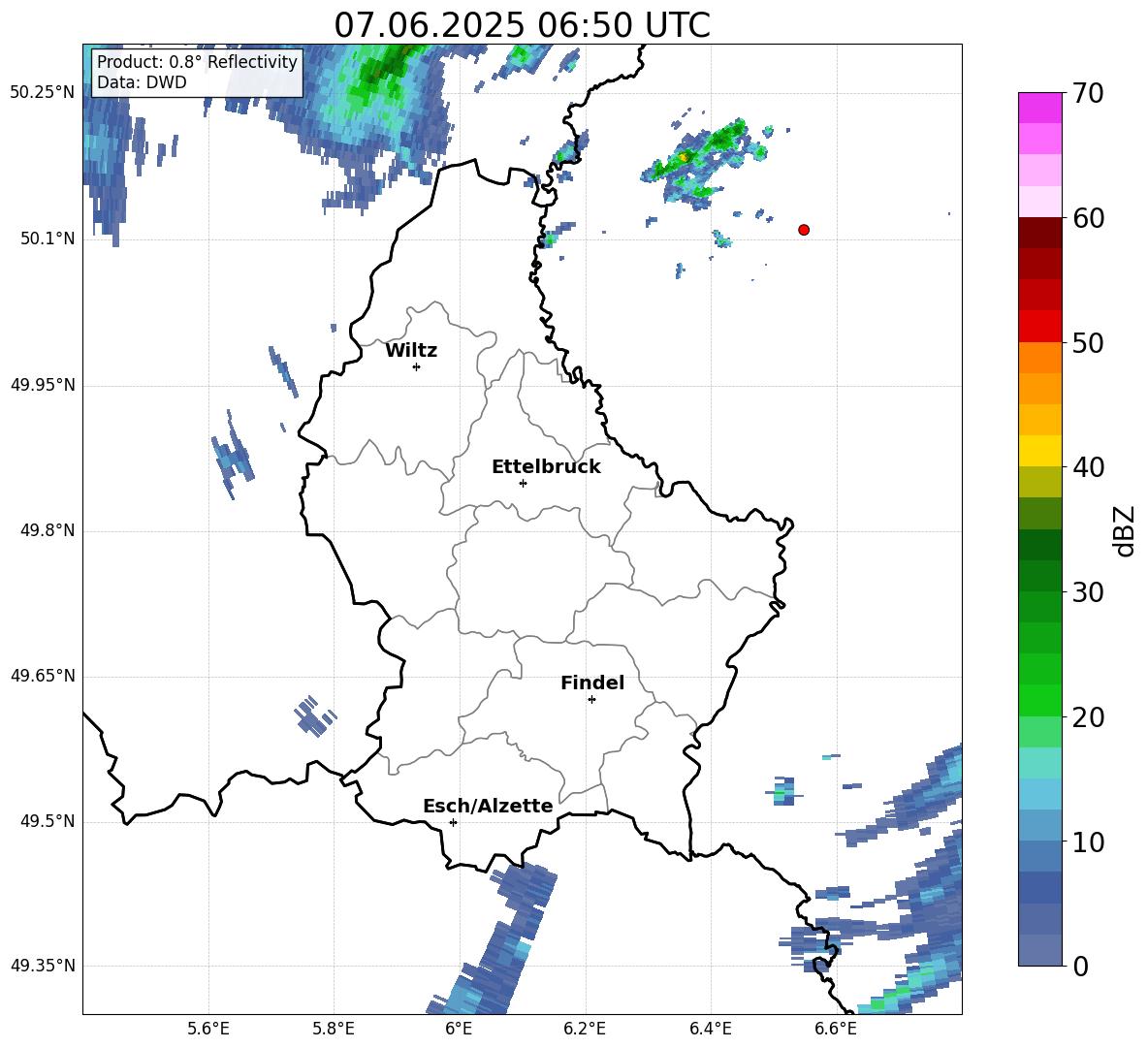Image resolution: width=1148 pixels, height=1048 pixels.
Task: Click the Esch/Alzette cross marker
Action: [453, 822]
